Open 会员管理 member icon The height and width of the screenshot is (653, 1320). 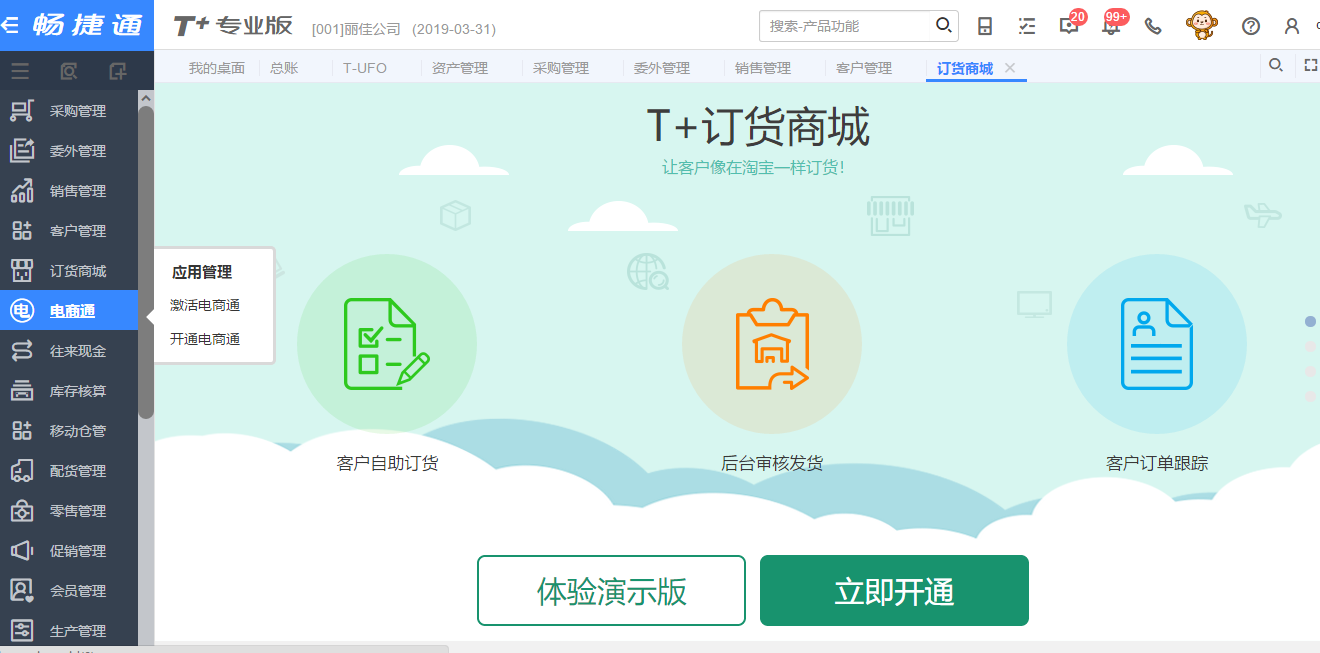click(22, 591)
